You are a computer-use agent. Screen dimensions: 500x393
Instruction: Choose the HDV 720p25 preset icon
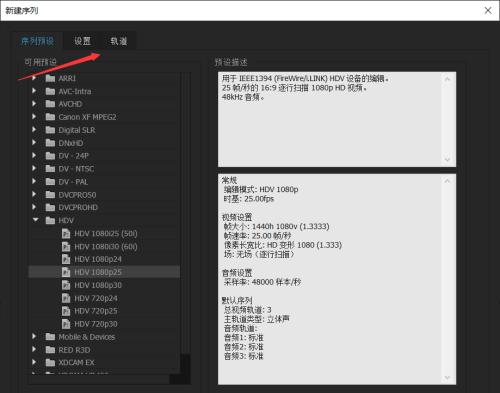click(x=66, y=311)
